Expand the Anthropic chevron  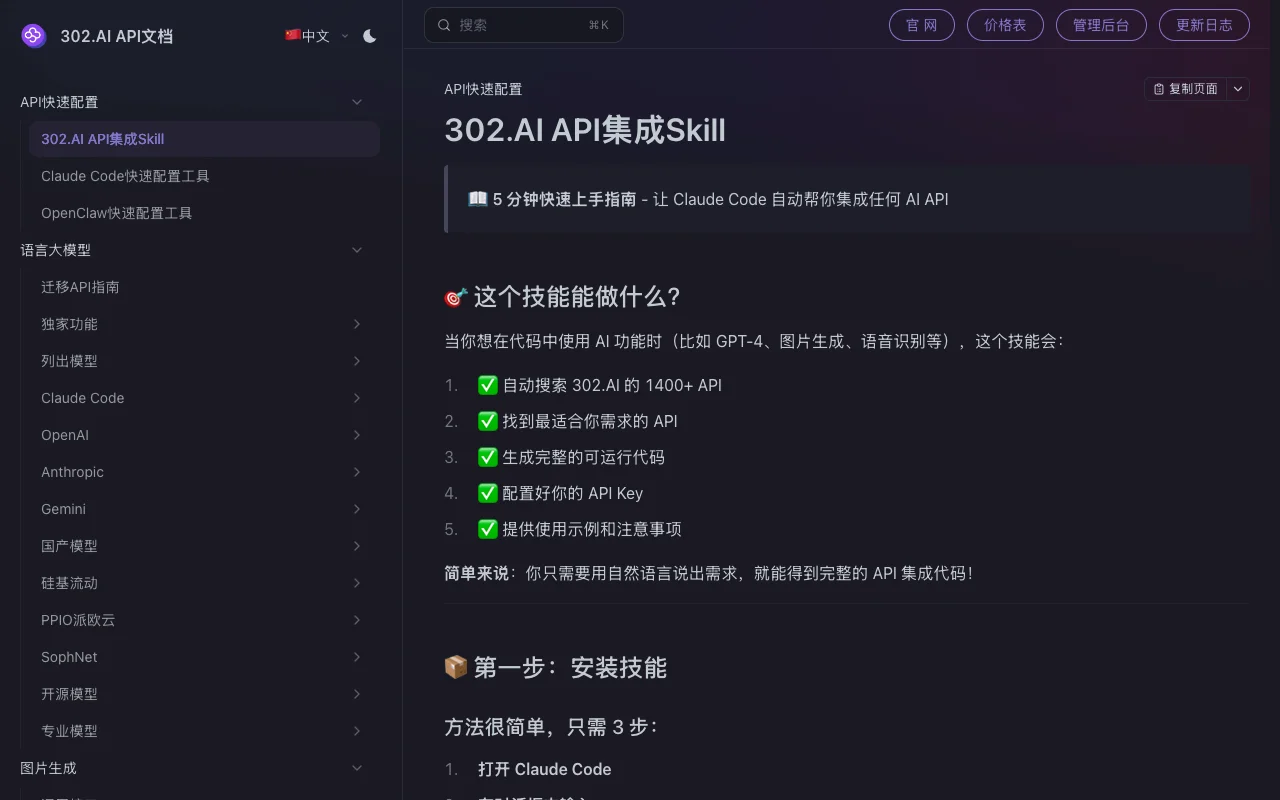coord(357,472)
